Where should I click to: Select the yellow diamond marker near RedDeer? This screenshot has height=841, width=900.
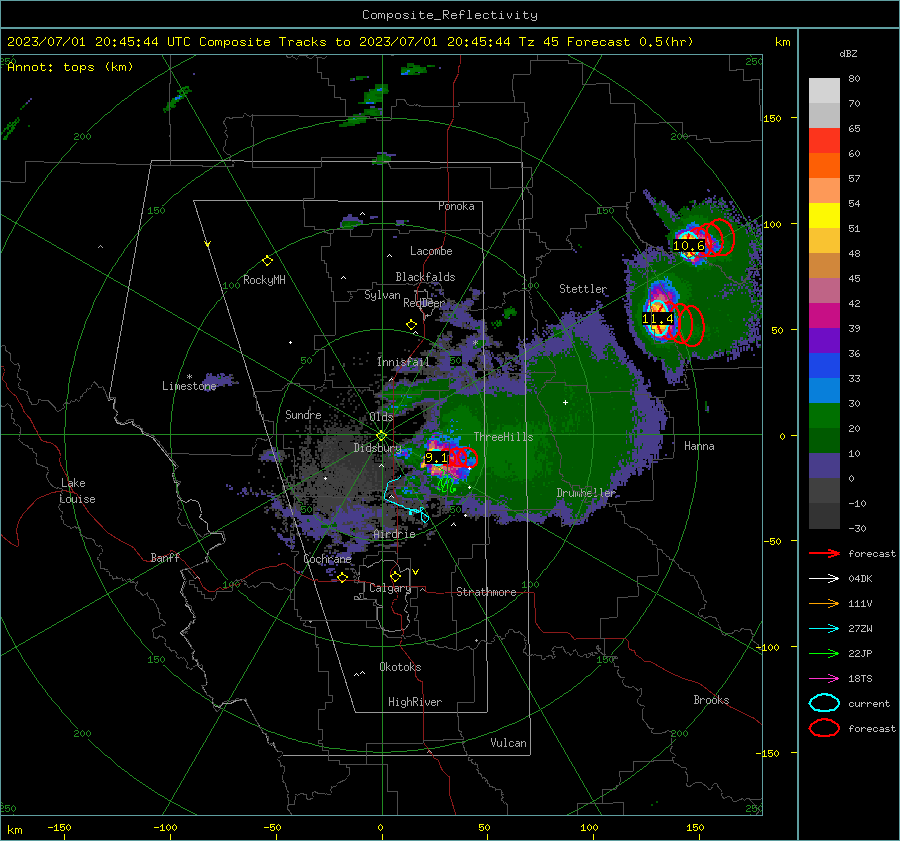[x=411, y=325]
